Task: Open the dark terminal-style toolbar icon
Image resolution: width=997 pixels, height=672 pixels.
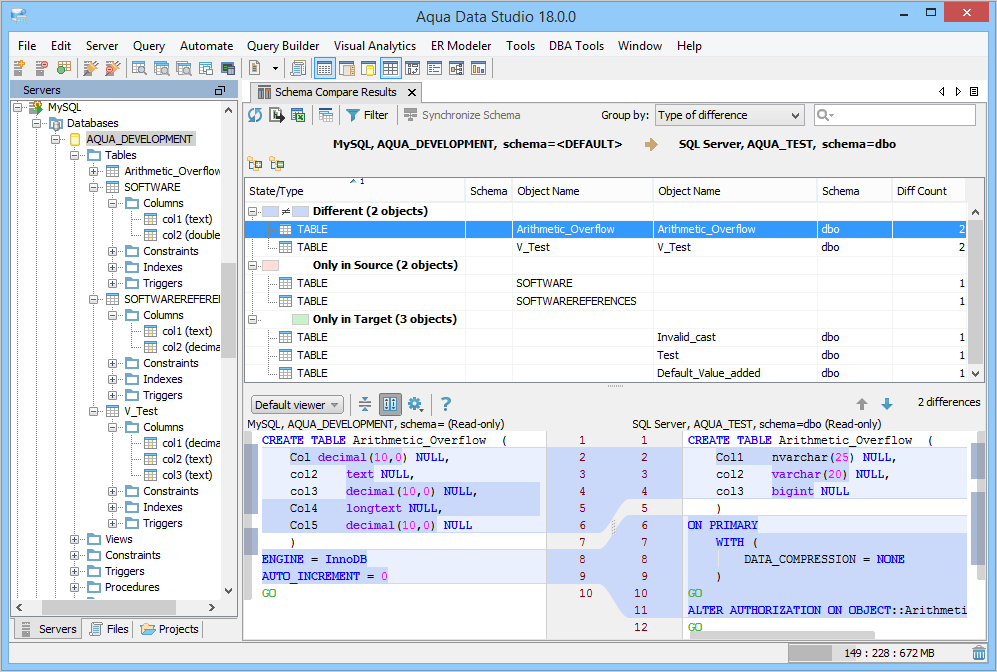Action: tap(228, 68)
